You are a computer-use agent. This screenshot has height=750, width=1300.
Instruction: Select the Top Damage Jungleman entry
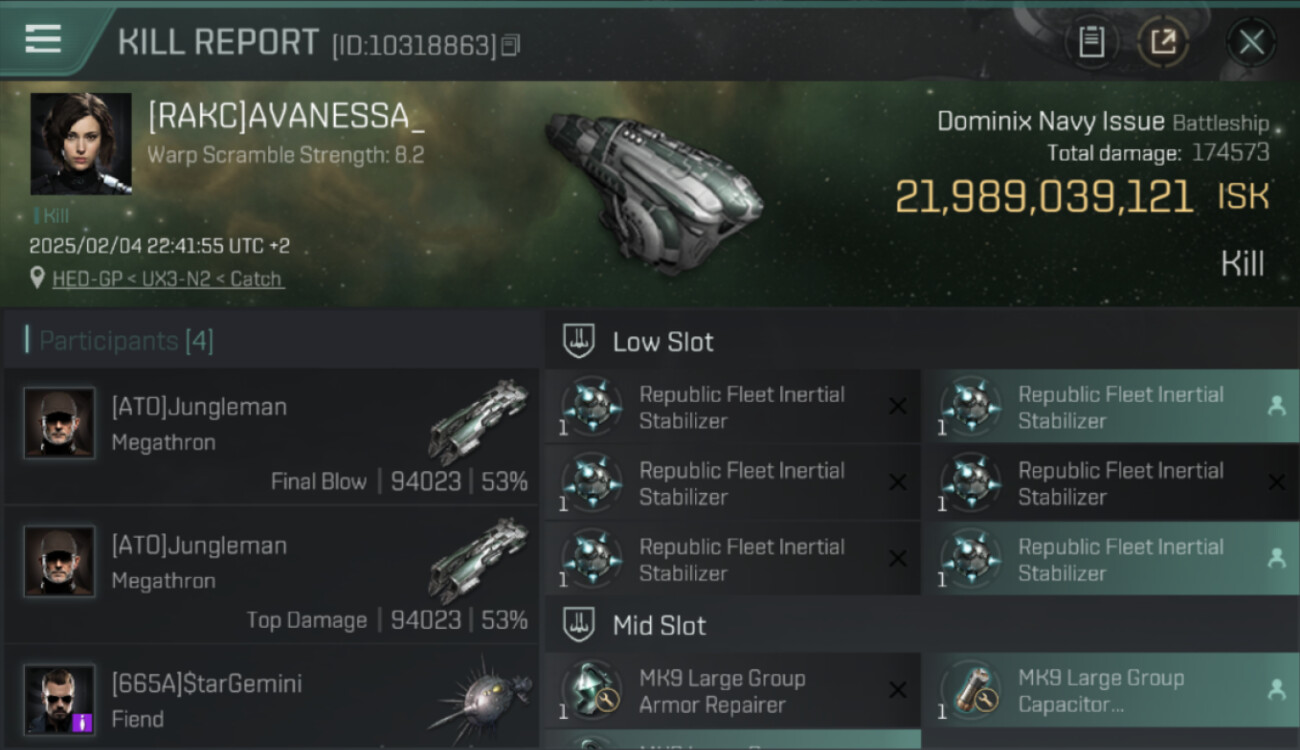tap(270, 577)
